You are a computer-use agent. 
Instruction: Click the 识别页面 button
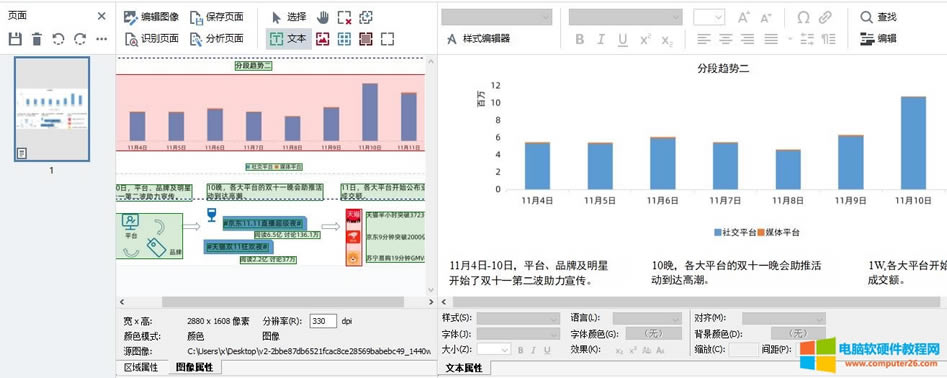coord(153,39)
